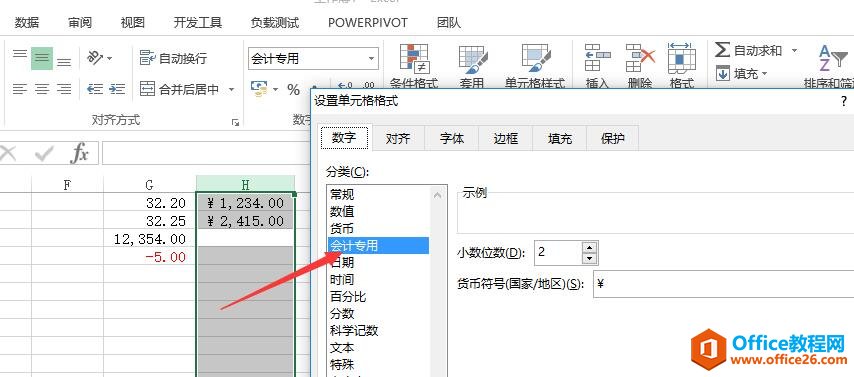The height and width of the screenshot is (377, 854).
Task: Click the top align icon
Action: pyautogui.click(x=20, y=54)
